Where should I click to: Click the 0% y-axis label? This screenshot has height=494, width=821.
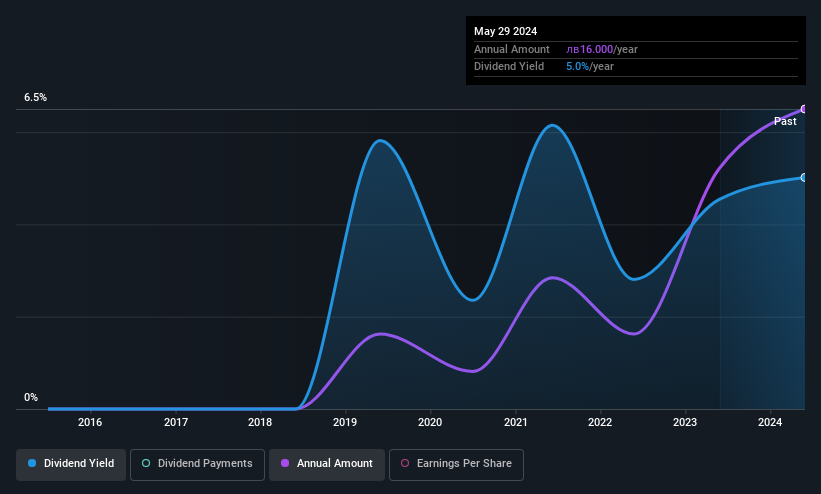(31, 398)
